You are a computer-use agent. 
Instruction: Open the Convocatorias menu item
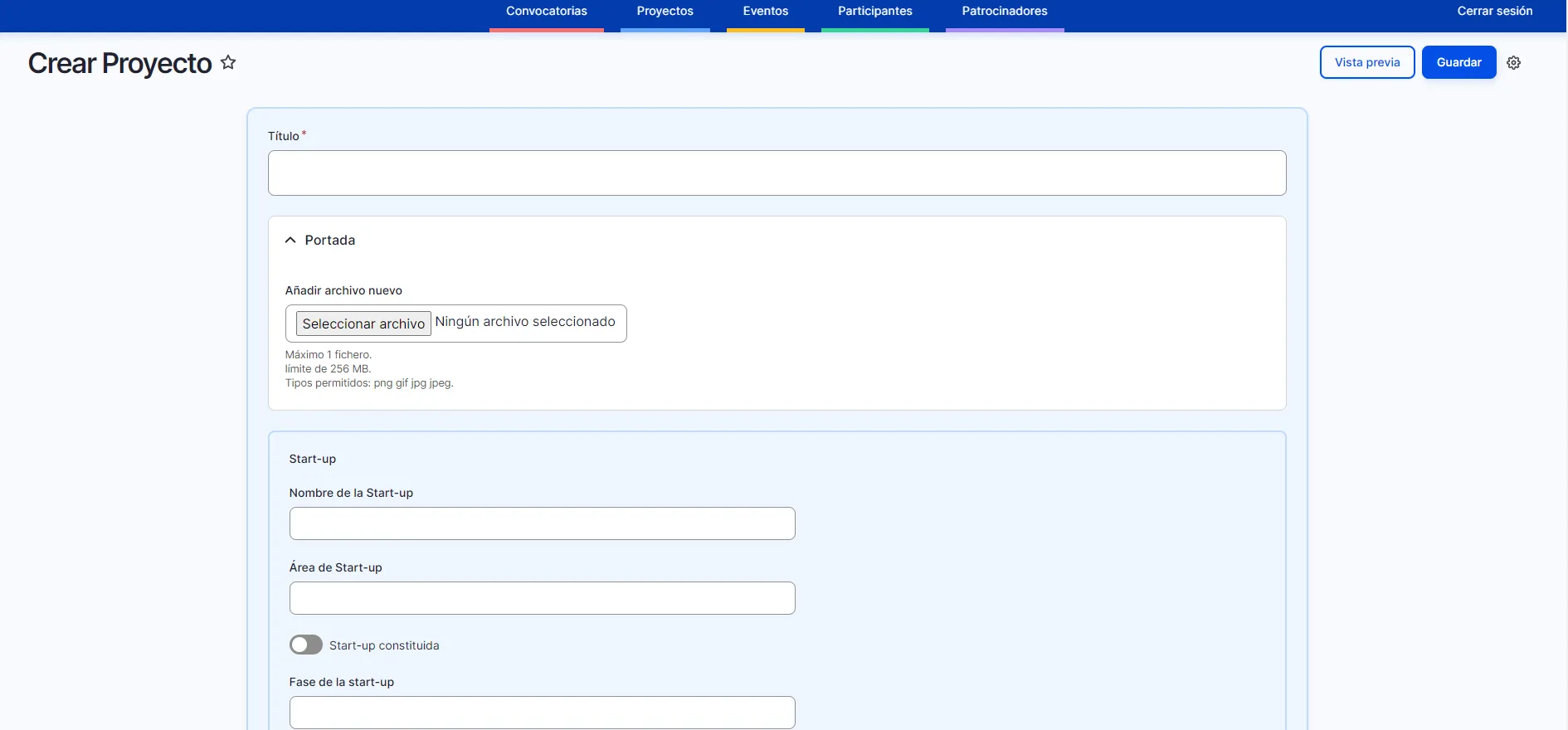(x=546, y=12)
